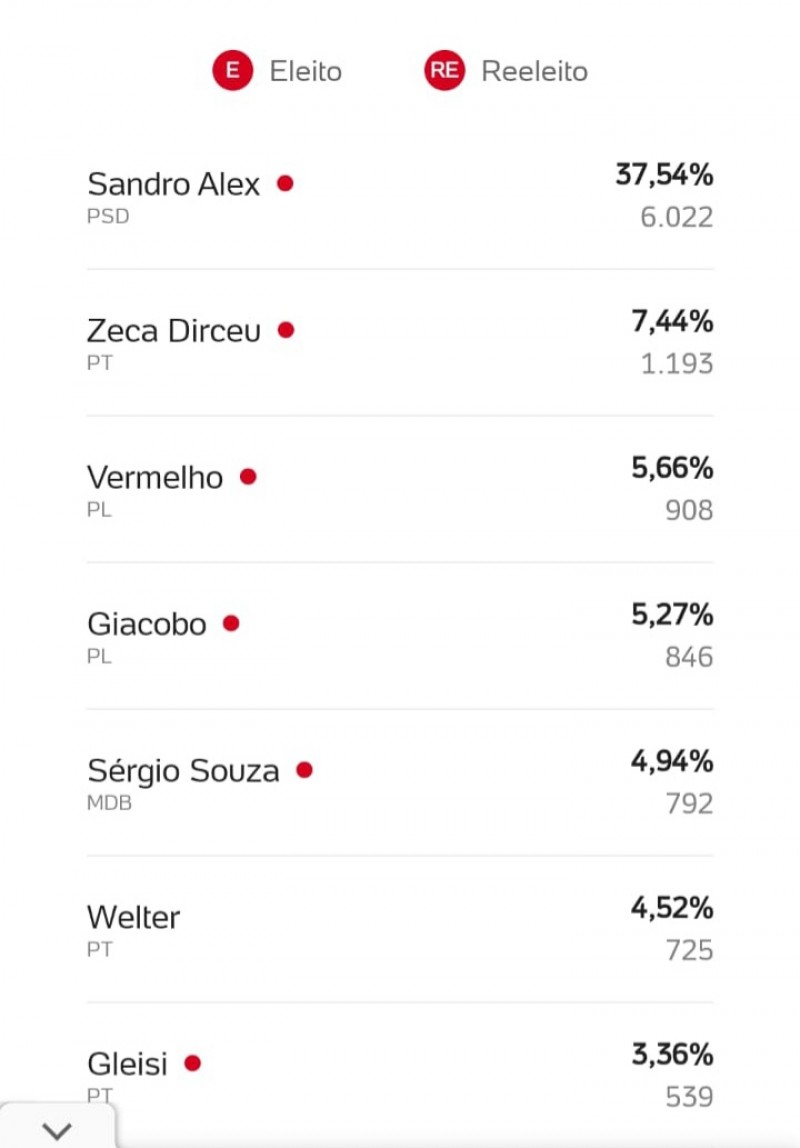The width and height of the screenshot is (800, 1148).
Task: Click the red dot next to Giacobo
Action: [x=231, y=623]
